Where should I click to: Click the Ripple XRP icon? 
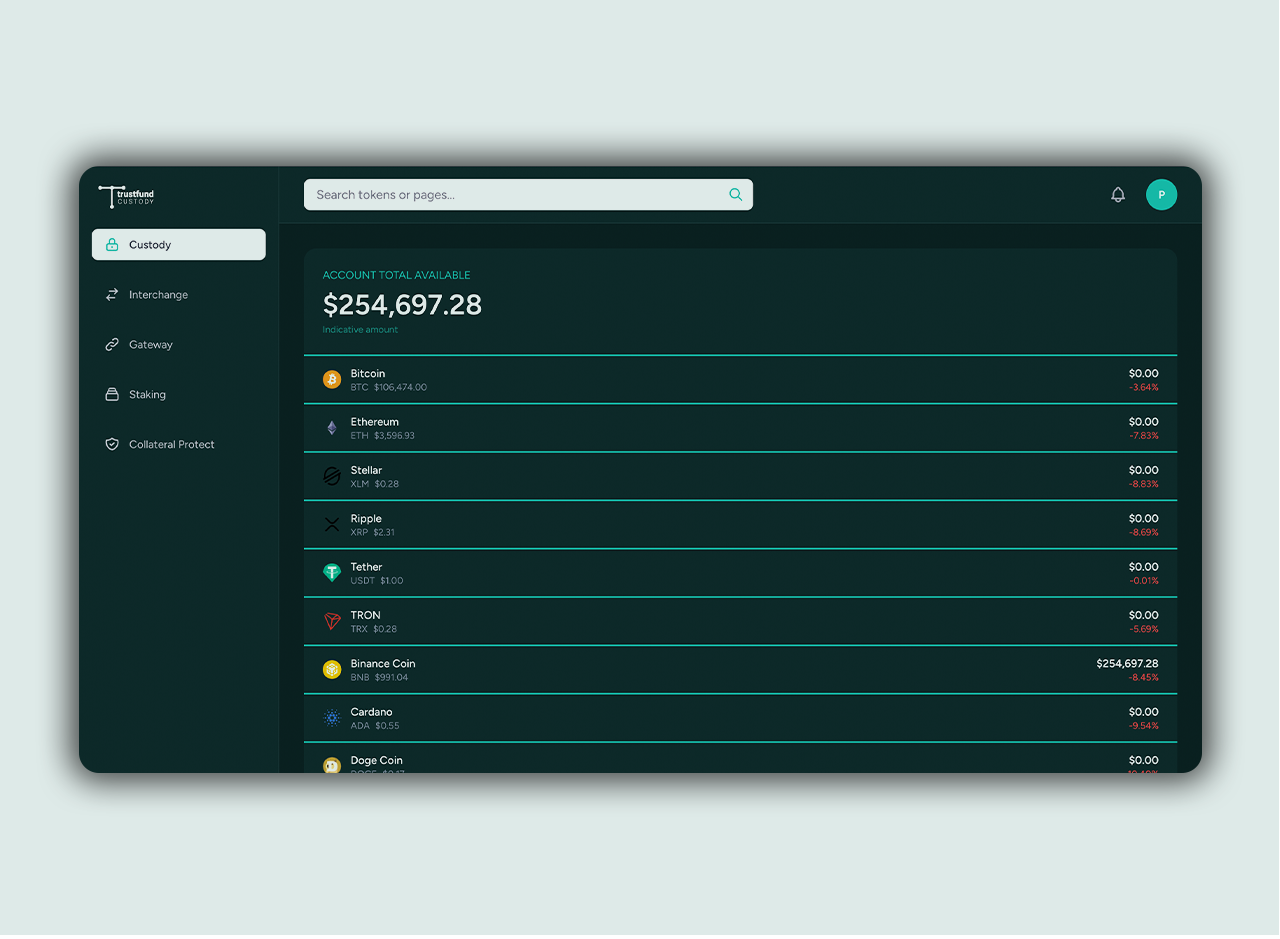(x=332, y=525)
